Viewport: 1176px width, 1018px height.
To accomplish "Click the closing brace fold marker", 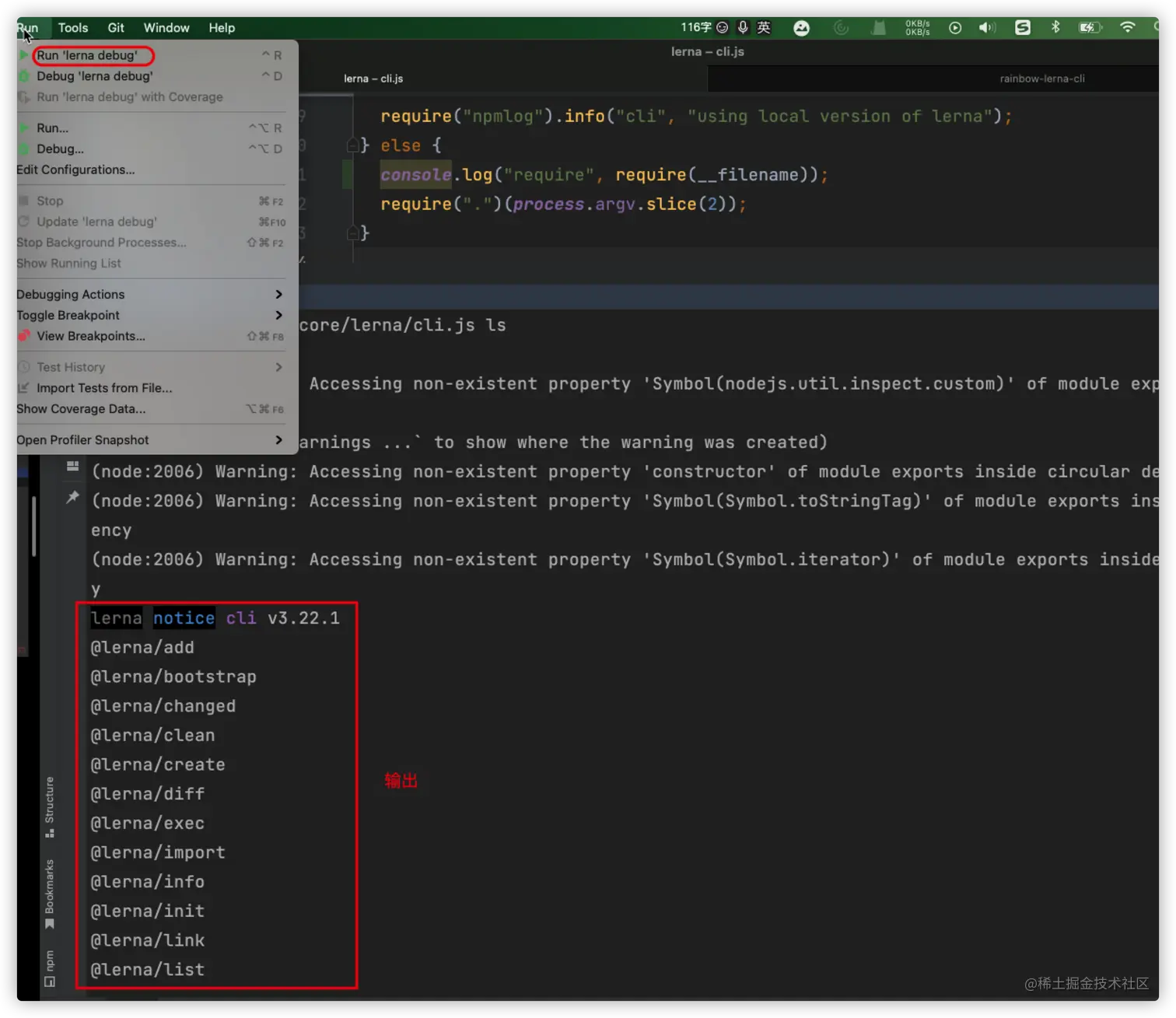I will [352, 233].
